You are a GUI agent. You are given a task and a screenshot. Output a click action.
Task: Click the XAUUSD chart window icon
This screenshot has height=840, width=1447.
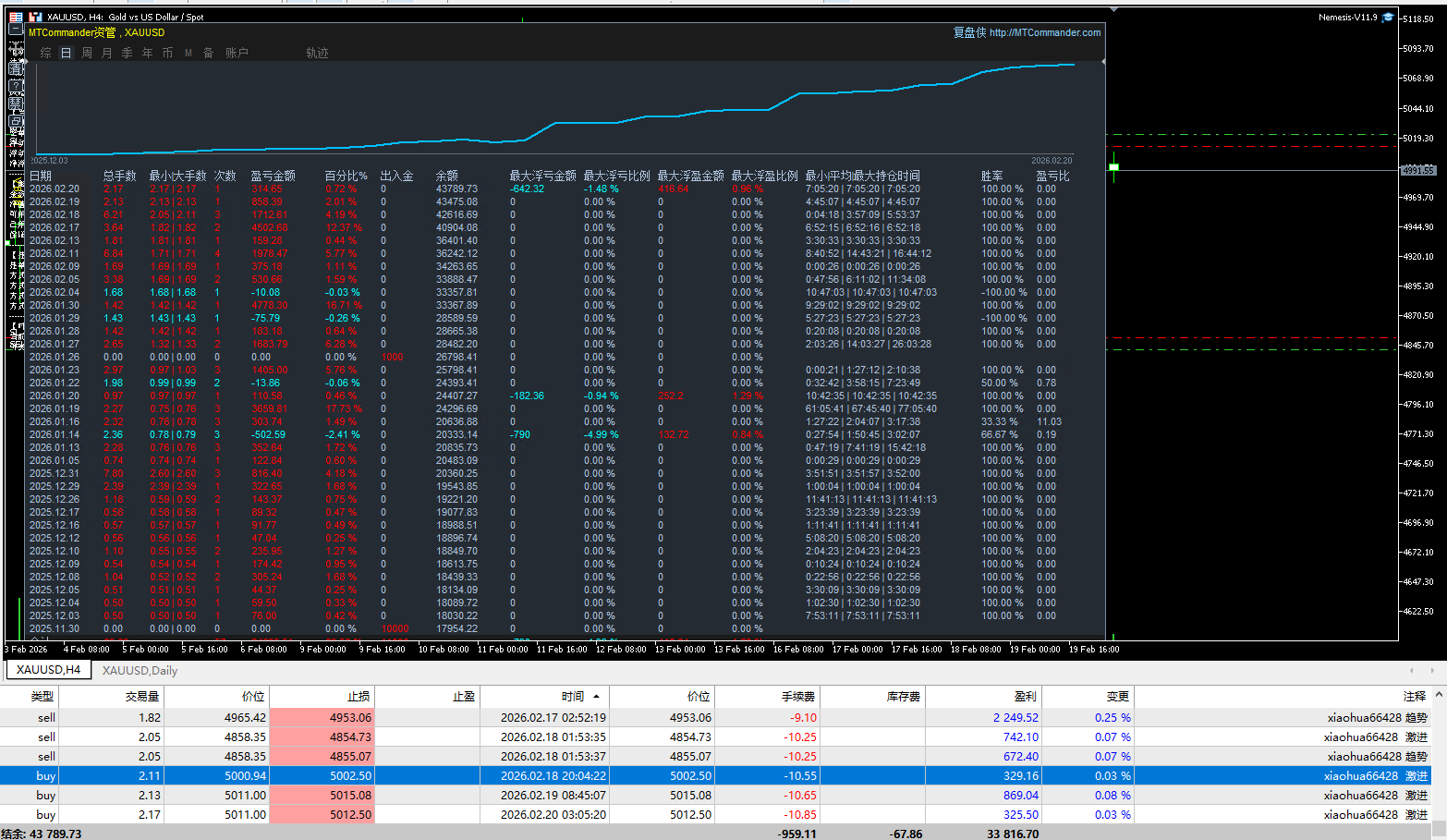(x=35, y=17)
